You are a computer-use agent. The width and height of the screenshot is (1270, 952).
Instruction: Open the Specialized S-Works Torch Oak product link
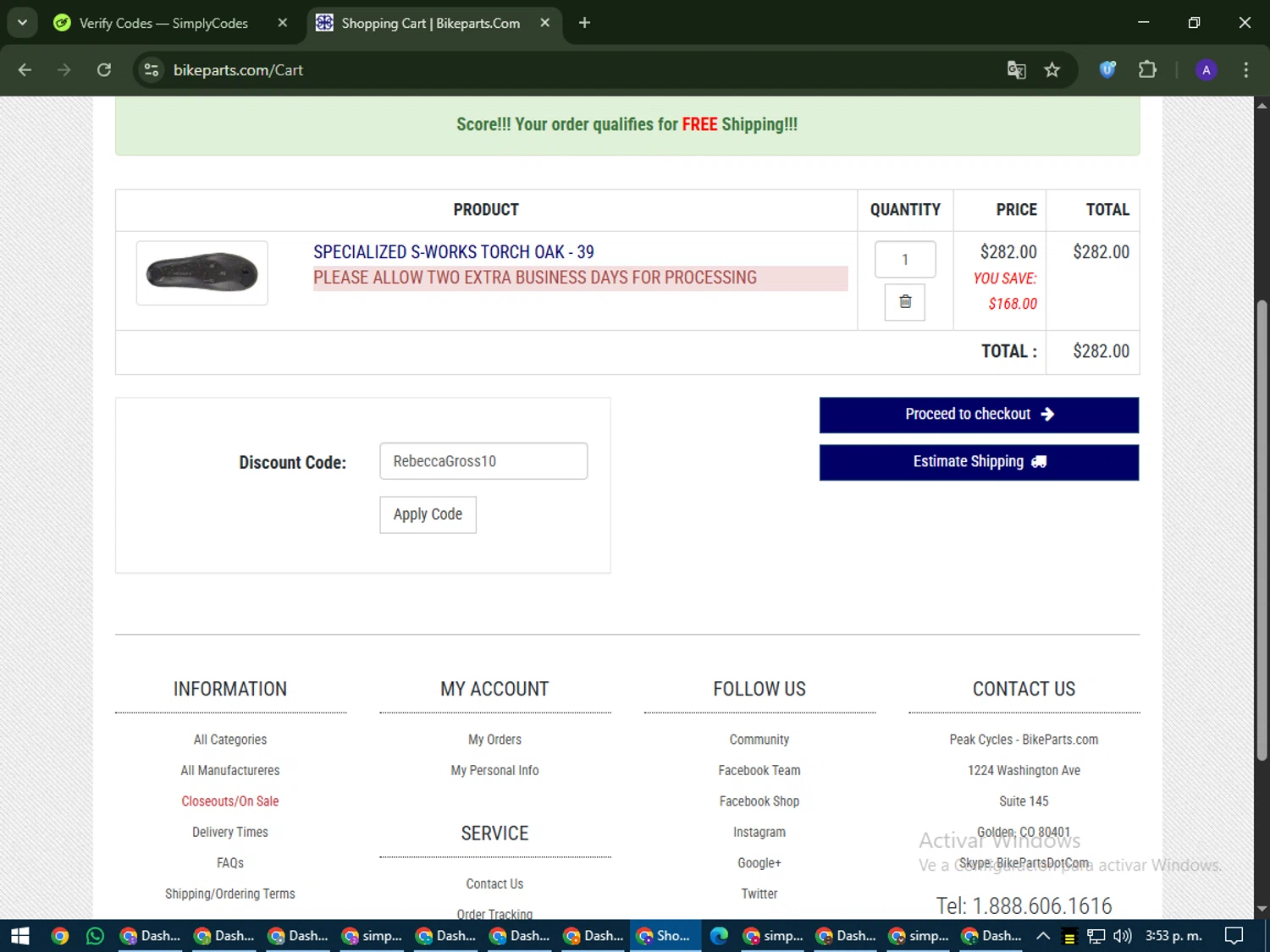pos(454,252)
